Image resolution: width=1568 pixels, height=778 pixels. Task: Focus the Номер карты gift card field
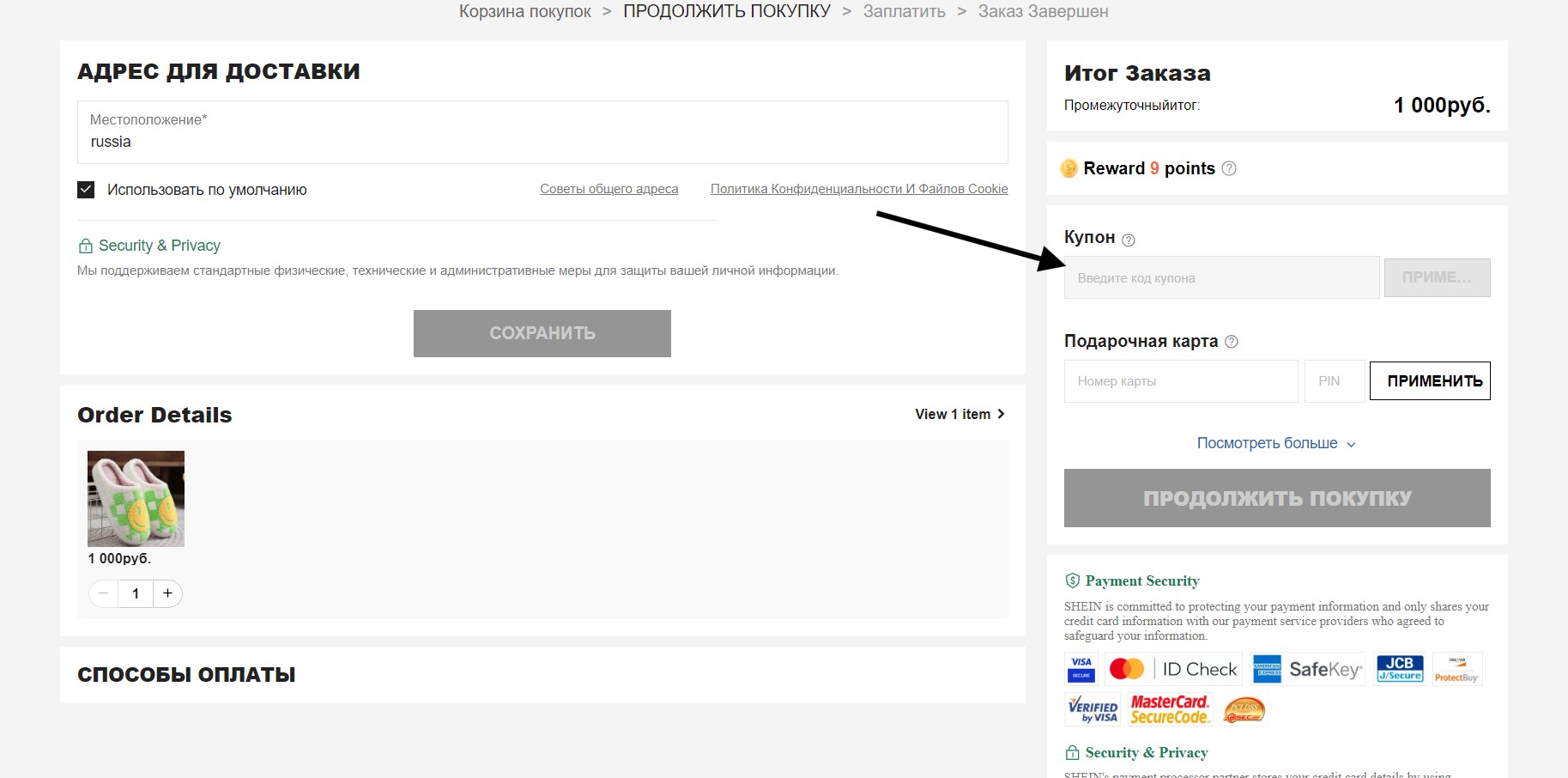point(1181,381)
